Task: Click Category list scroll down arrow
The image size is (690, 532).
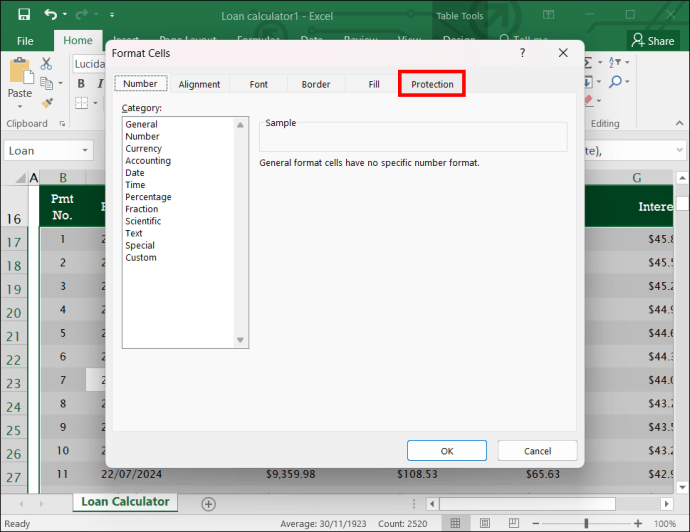Action: coord(240,340)
